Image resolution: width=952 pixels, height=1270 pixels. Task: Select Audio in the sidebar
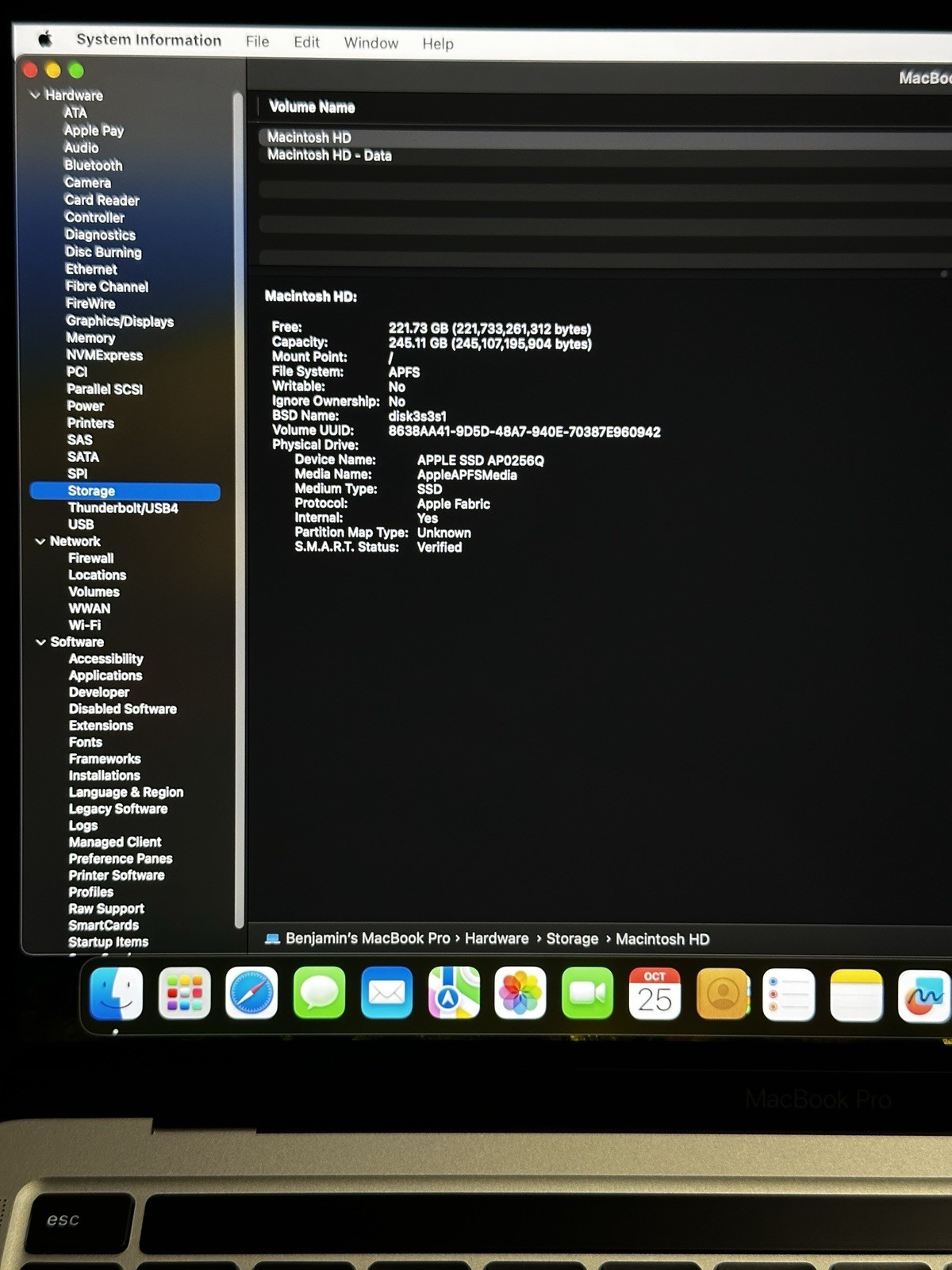tap(81, 148)
